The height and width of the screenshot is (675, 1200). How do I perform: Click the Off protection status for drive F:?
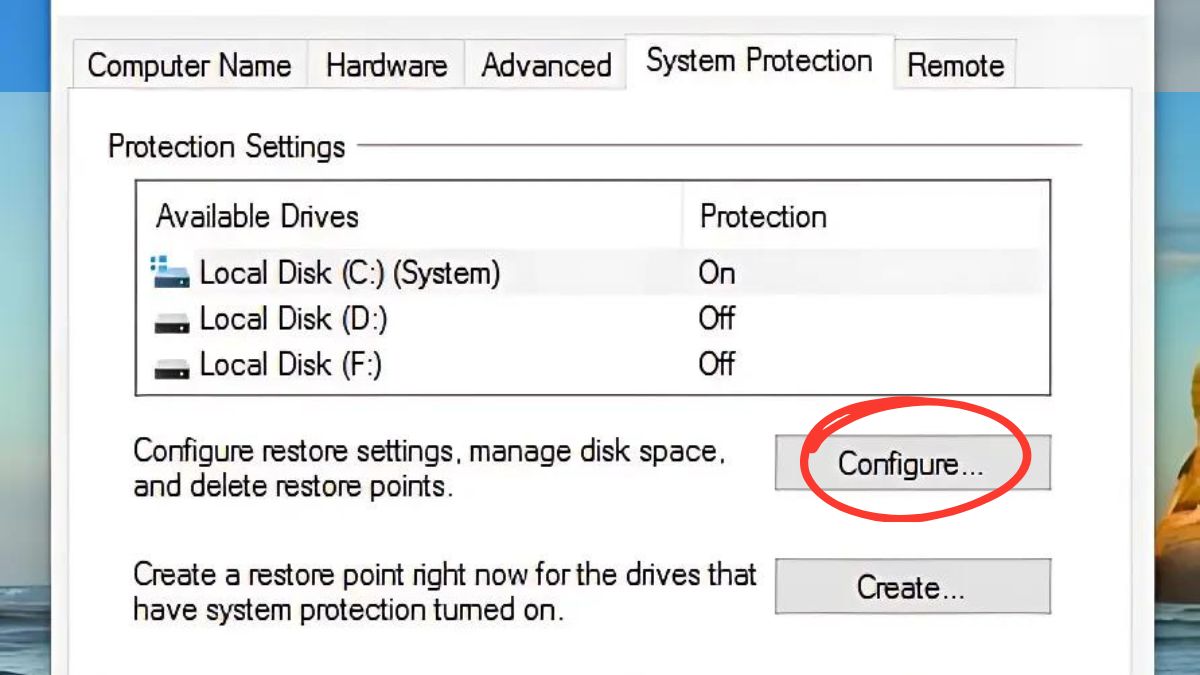click(x=717, y=365)
